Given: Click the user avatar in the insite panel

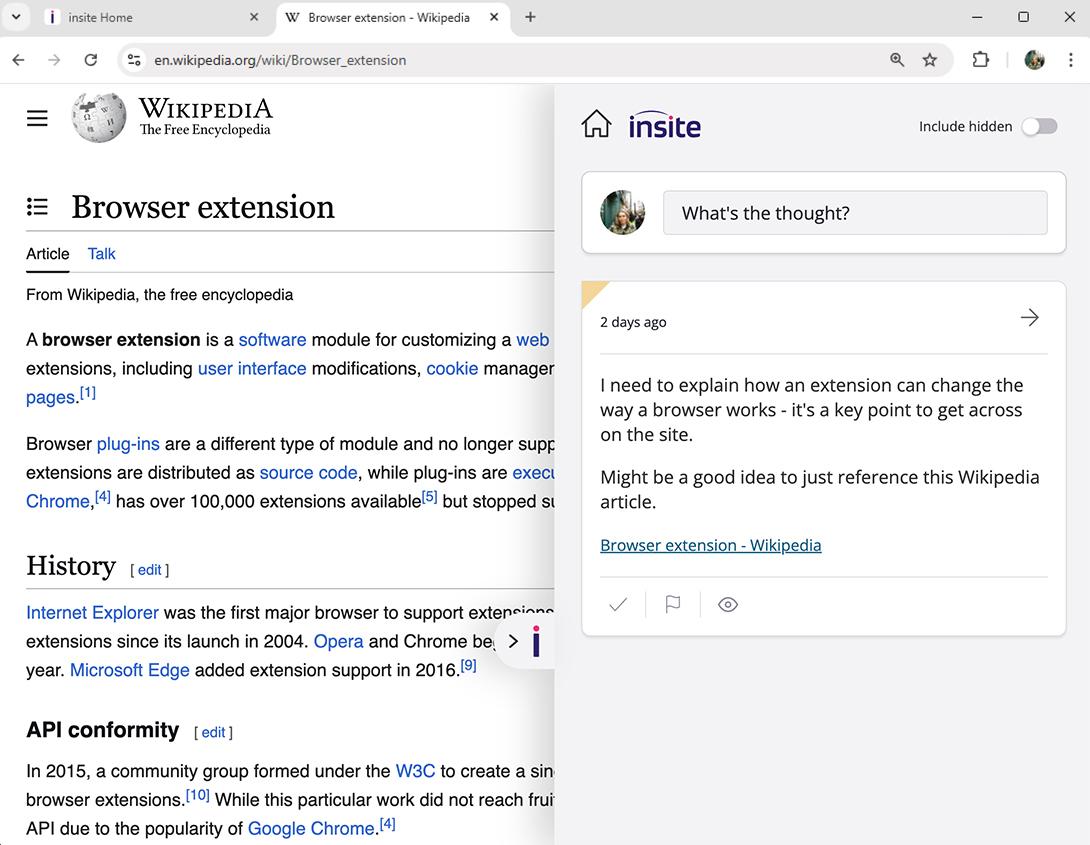Looking at the screenshot, I should 622,213.
